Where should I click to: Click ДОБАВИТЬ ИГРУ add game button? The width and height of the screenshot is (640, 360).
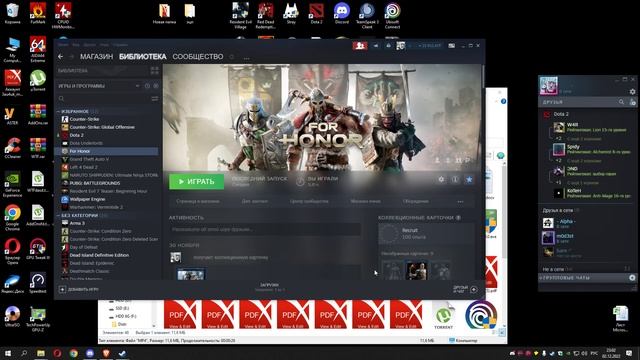(78, 289)
